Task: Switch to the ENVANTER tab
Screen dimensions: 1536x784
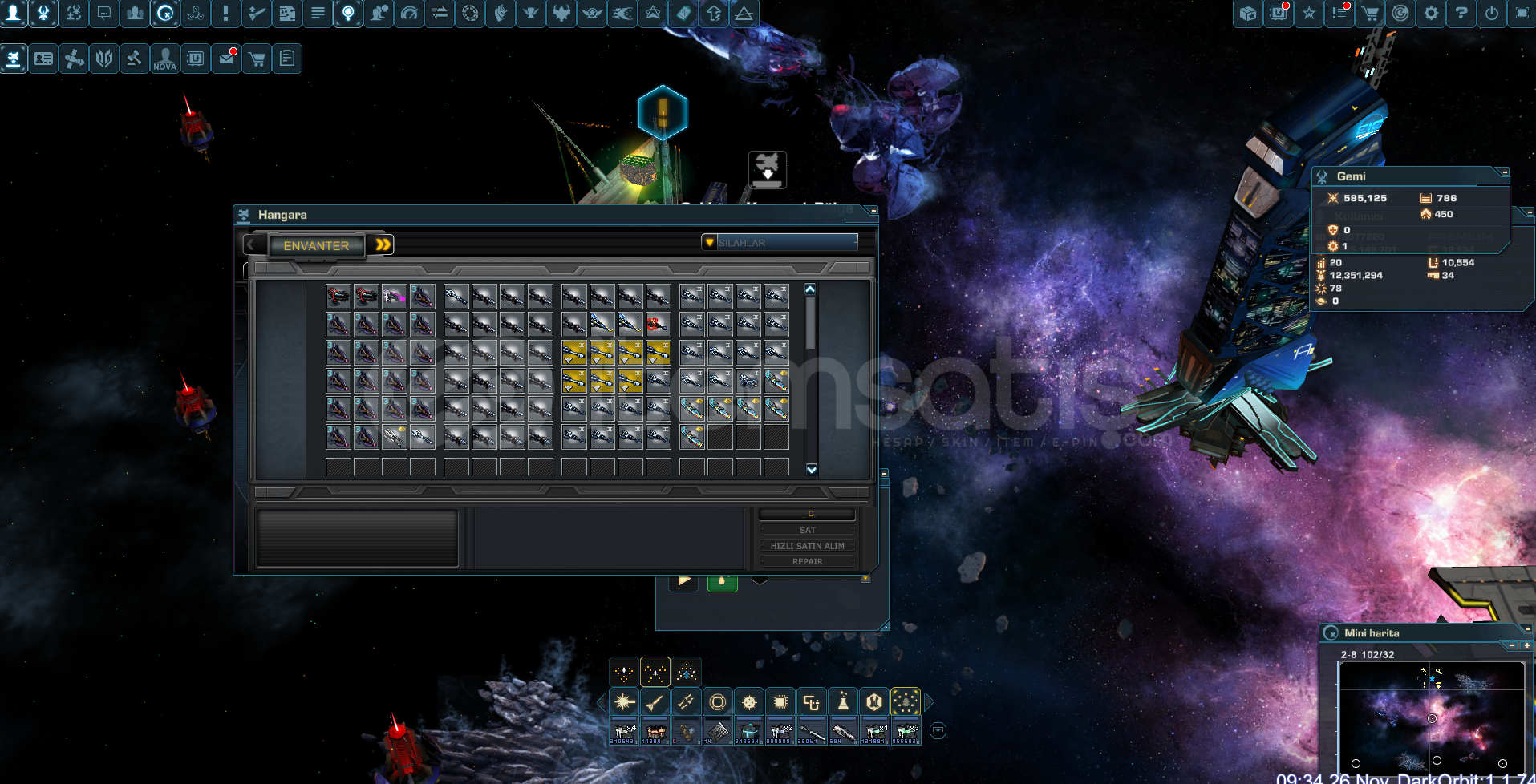Action: click(x=316, y=245)
